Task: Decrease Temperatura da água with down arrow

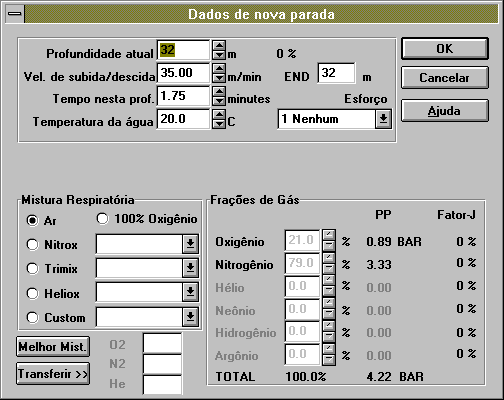Action: (219, 124)
